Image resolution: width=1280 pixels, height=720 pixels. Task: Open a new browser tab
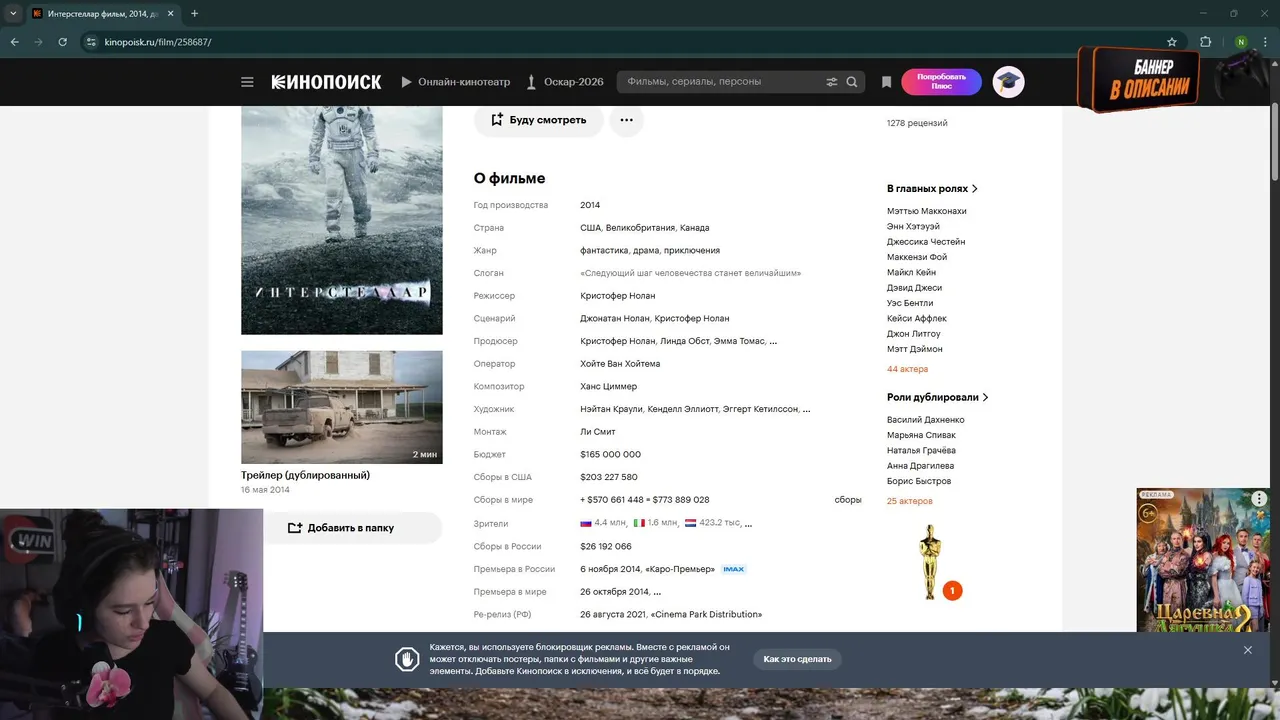[194, 13]
